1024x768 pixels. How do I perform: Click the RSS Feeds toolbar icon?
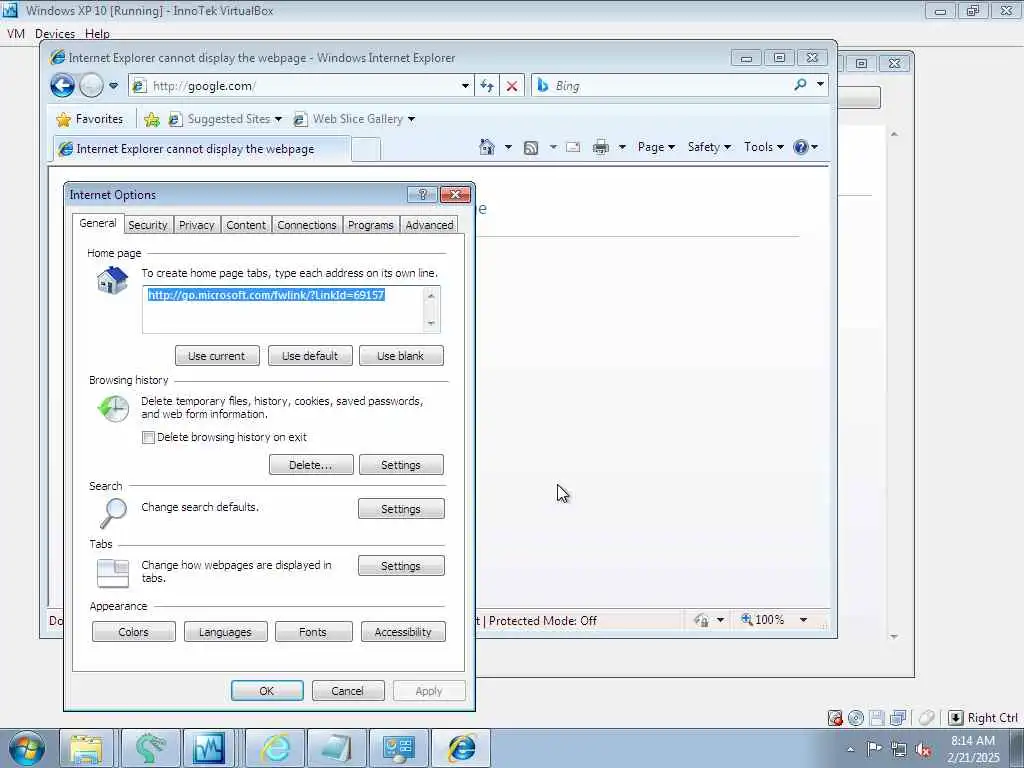point(531,148)
